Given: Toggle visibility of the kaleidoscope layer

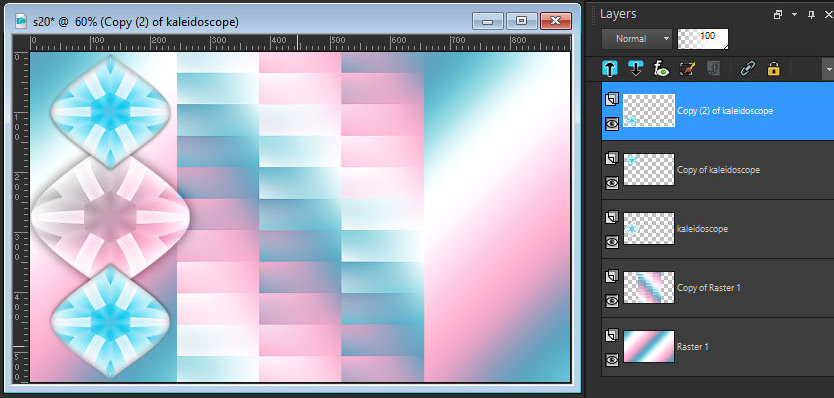Looking at the screenshot, I should (x=612, y=242).
